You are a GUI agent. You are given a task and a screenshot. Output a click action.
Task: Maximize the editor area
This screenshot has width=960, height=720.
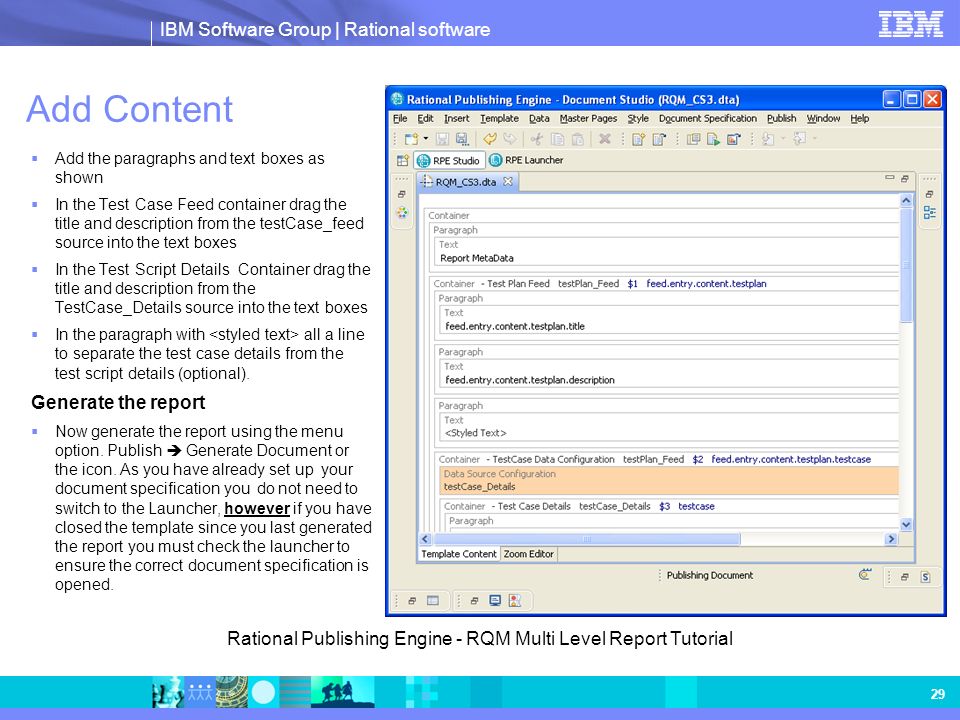tap(904, 179)
